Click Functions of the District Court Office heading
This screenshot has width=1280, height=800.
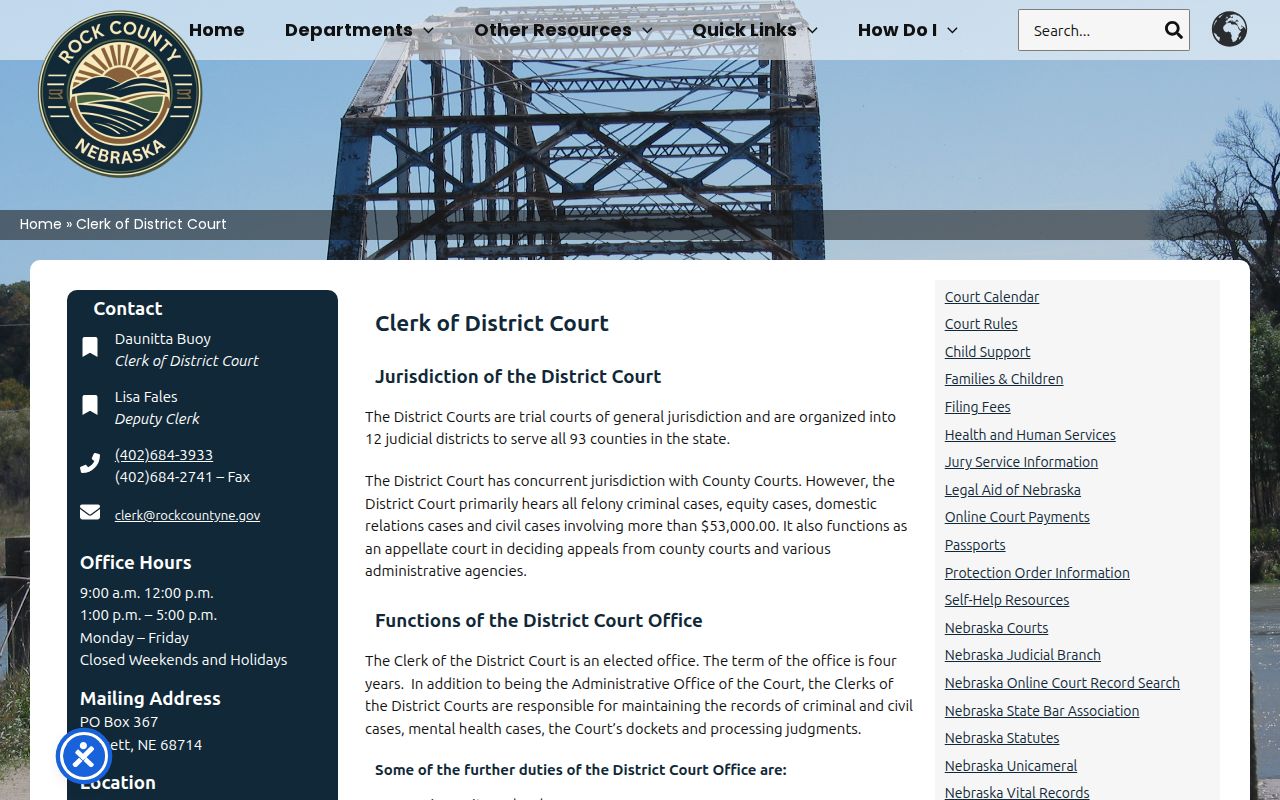tap(538, 620)
